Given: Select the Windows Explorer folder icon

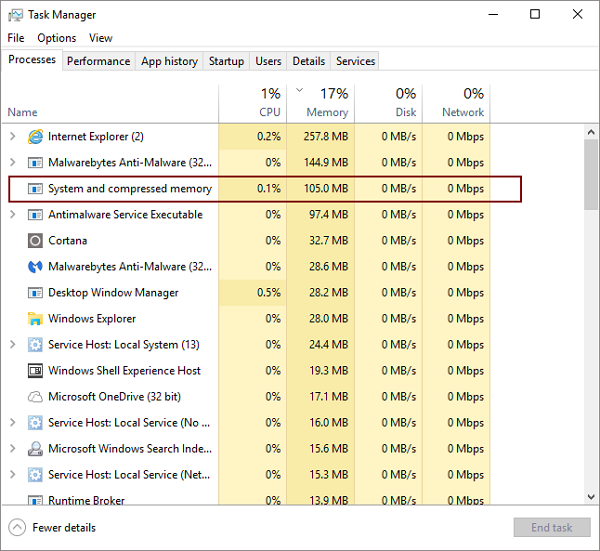Looking at the screenshot, I should [x=35, y=319].
